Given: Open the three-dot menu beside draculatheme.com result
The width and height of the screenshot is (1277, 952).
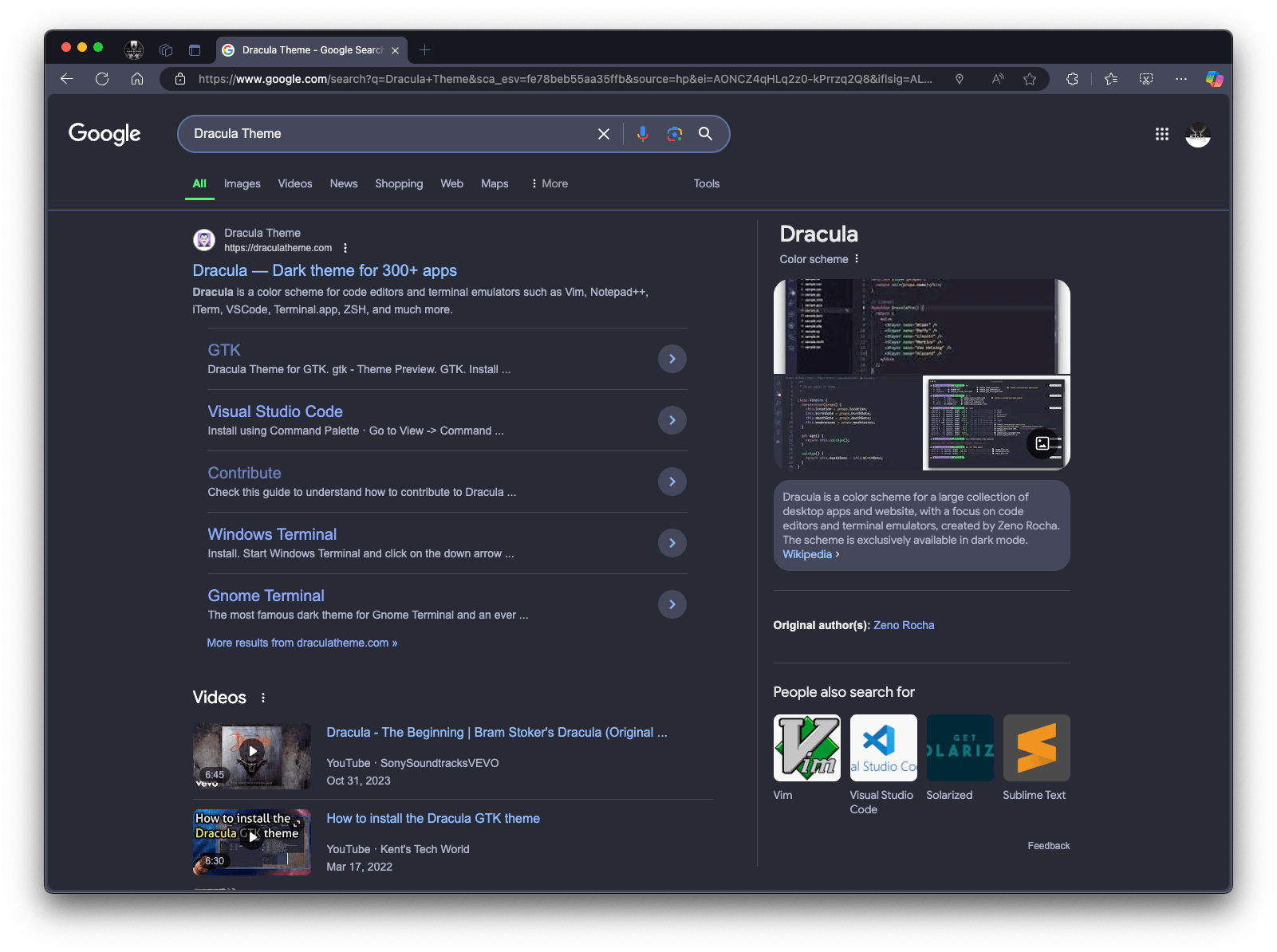Looking at the screenshot, I should pyautogui.click(x=345, y=248).
